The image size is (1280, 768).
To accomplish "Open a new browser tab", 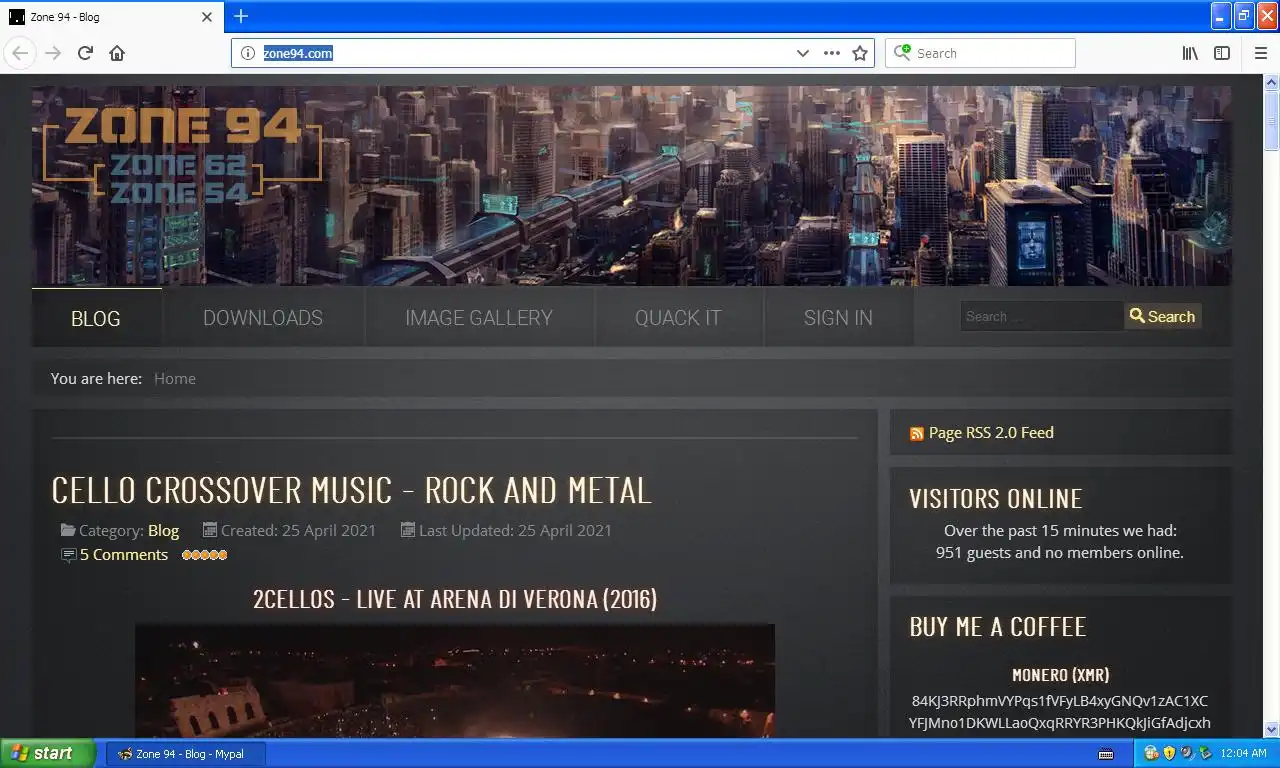I will pyautogui.click(x=241, y=16).
